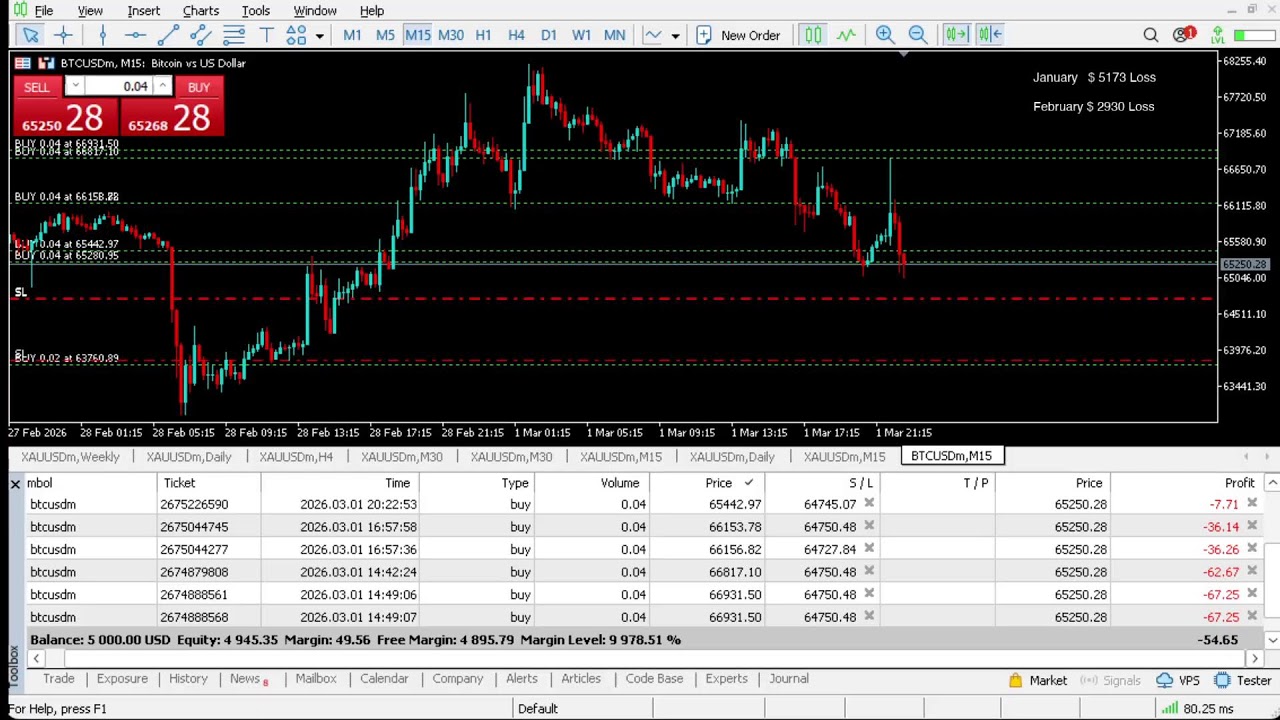The width and height of the screenshot is (1280, 720).
Task: Open the File menu
Action: (x=44, y=10)
